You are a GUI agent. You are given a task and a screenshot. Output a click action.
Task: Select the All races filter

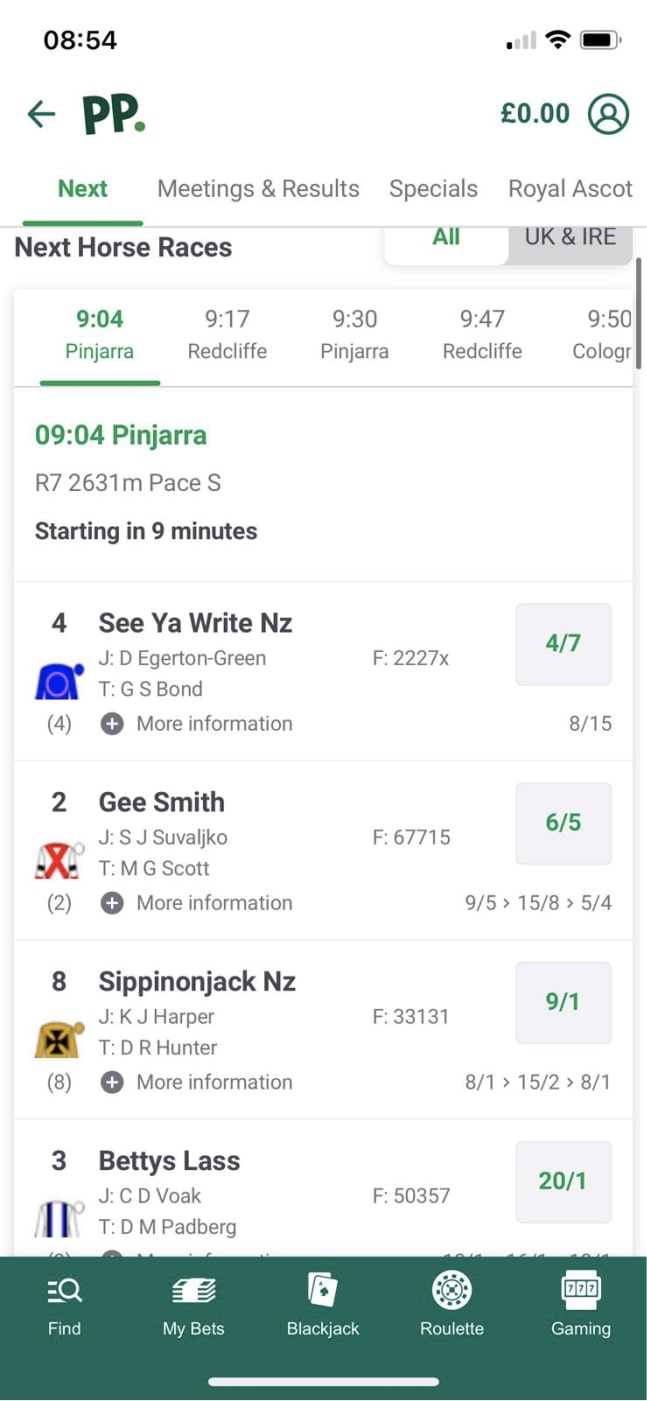click(446, 238)
